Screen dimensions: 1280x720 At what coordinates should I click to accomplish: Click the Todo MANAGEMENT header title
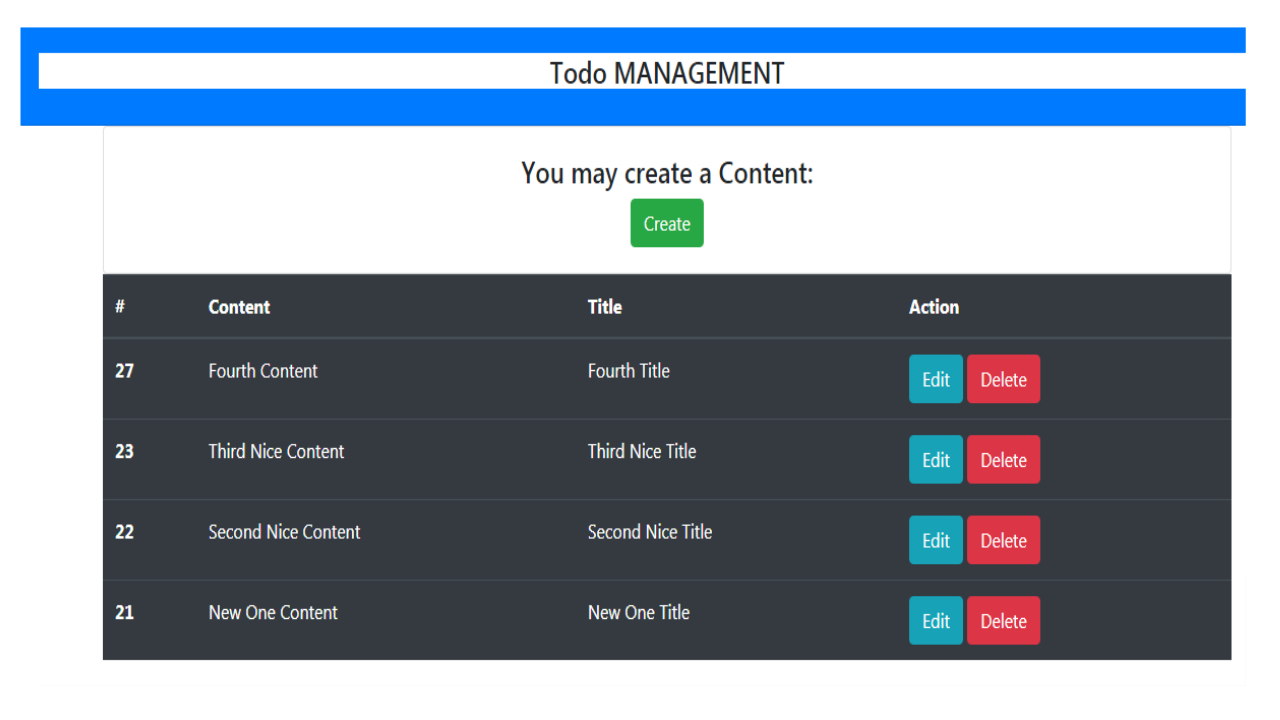[667, 73]
